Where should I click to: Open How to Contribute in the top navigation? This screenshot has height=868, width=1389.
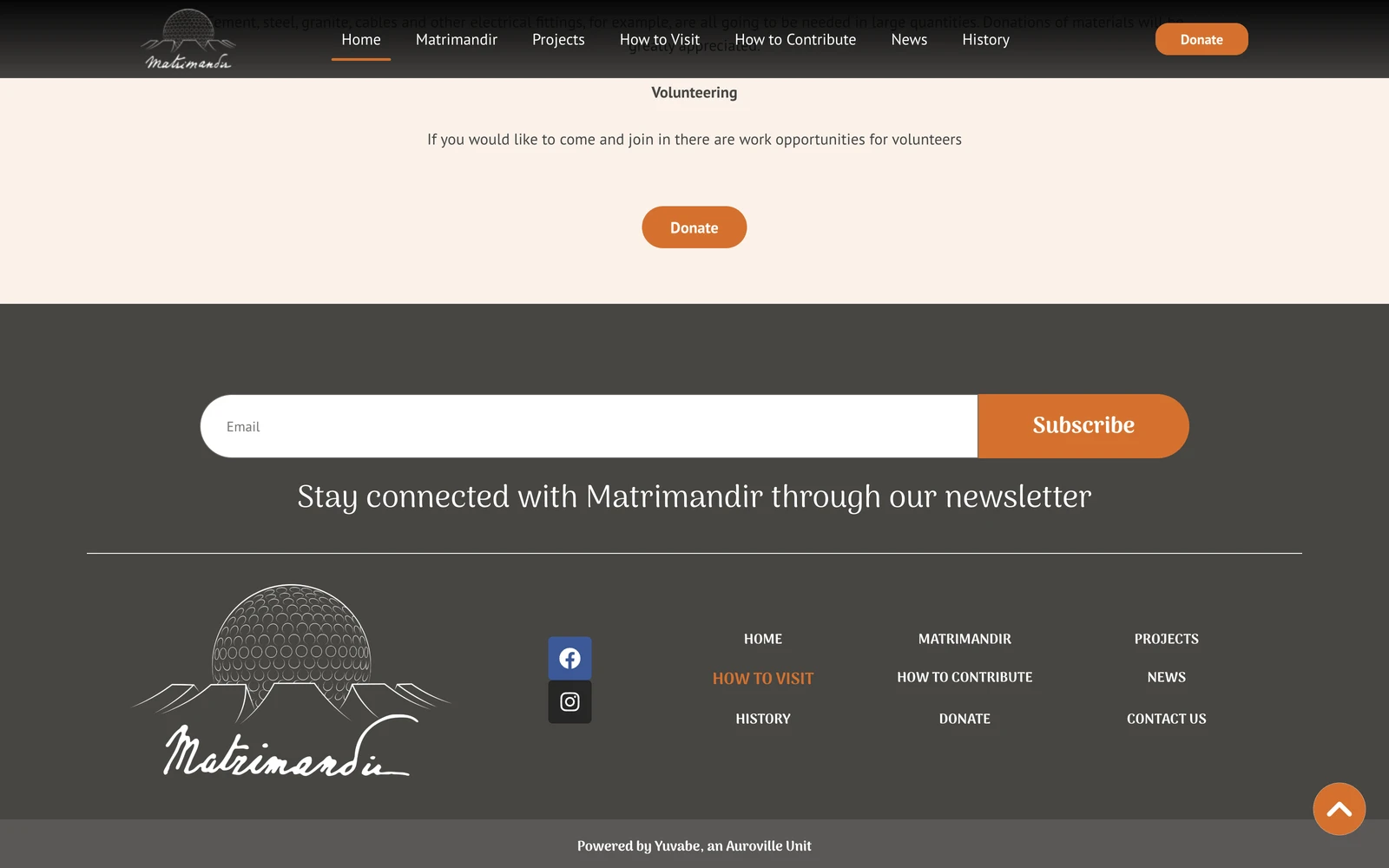(x=795, y=40)
